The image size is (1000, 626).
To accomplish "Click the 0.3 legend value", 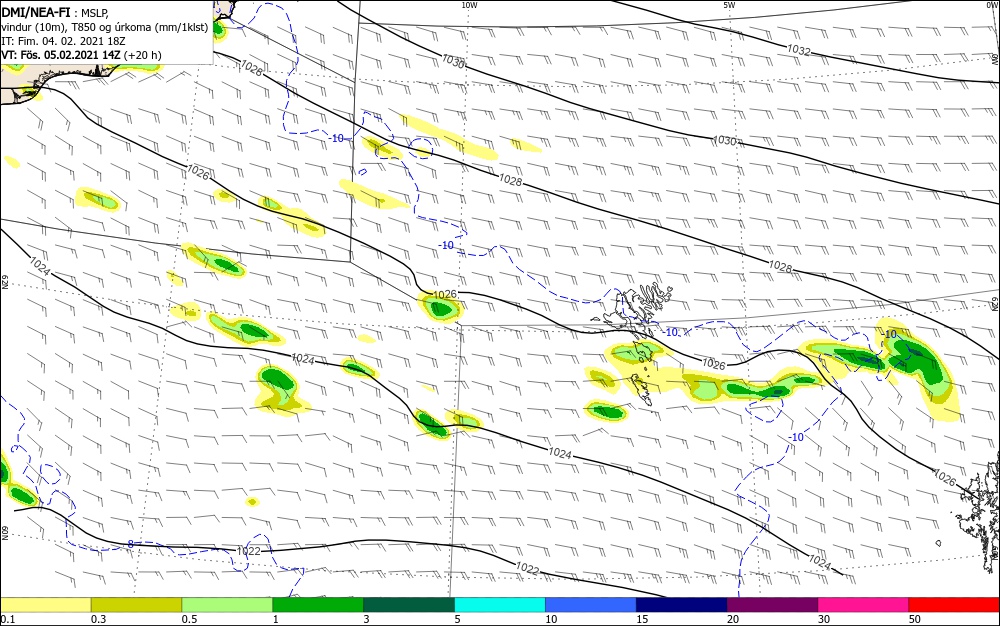I will 98,619.
